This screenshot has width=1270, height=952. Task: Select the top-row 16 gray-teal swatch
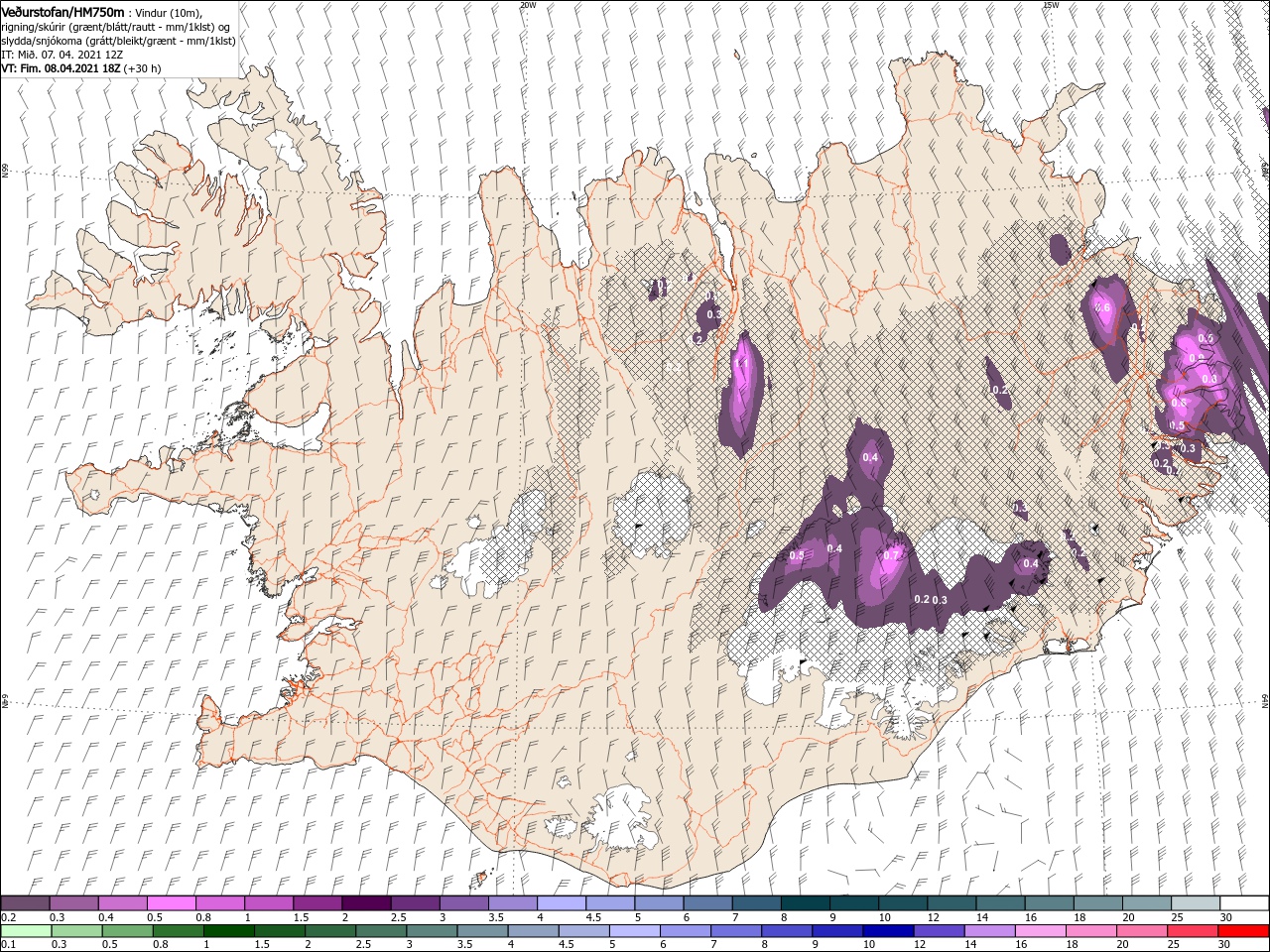point(1049,903)
